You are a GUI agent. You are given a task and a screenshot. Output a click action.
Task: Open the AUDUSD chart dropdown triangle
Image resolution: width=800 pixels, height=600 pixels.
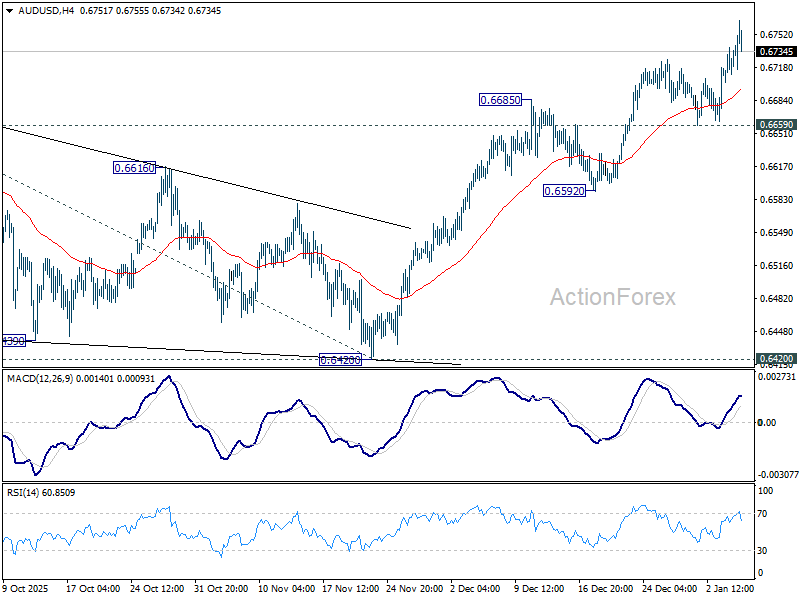point(9,11)
